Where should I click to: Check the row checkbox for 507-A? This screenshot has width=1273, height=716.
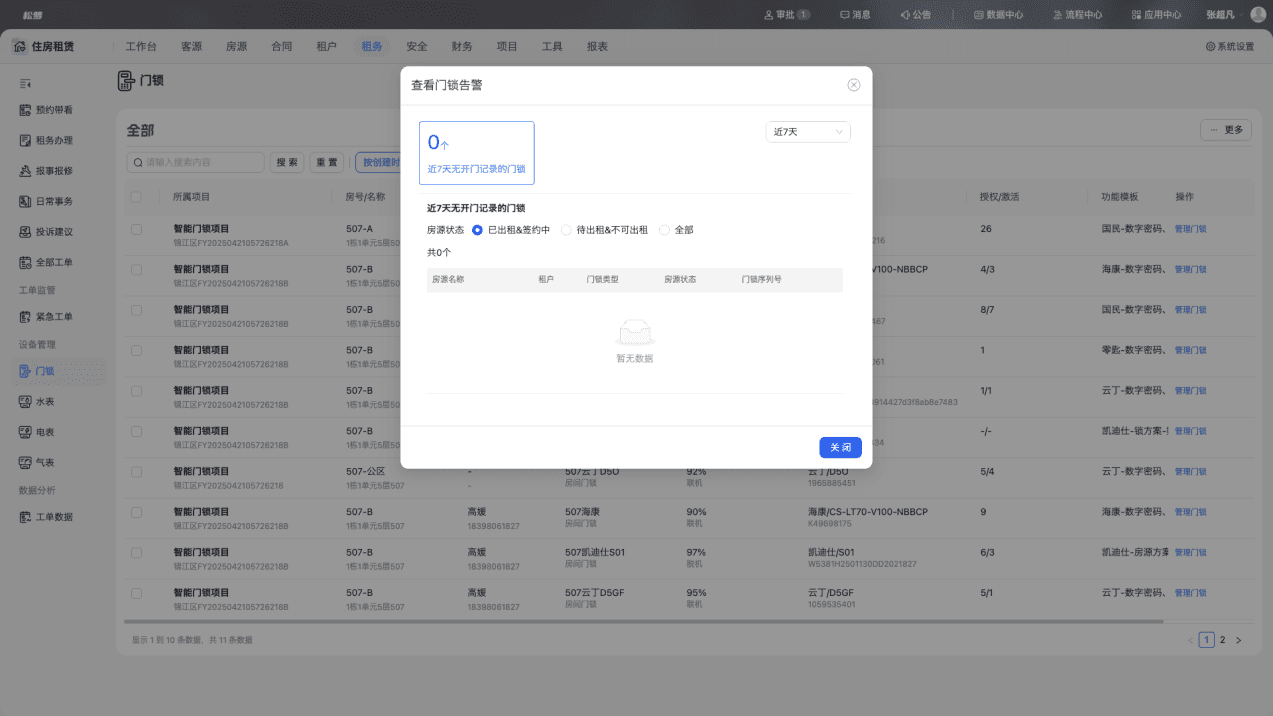(x=136, y=229)
